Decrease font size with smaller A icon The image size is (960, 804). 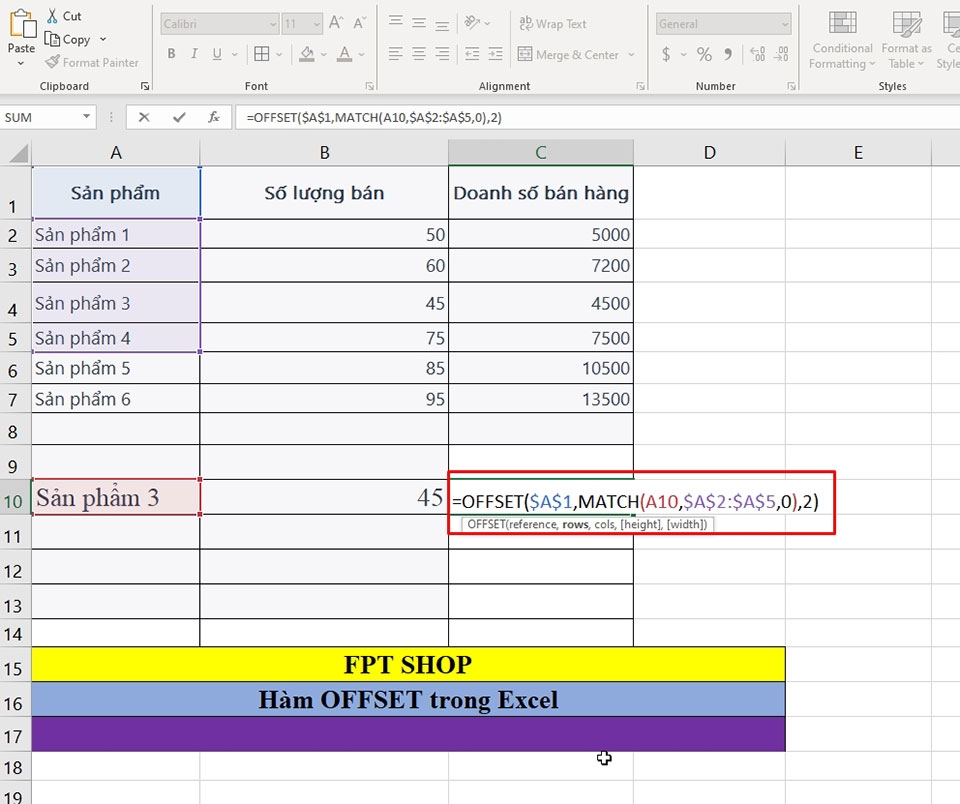point(359,23)
